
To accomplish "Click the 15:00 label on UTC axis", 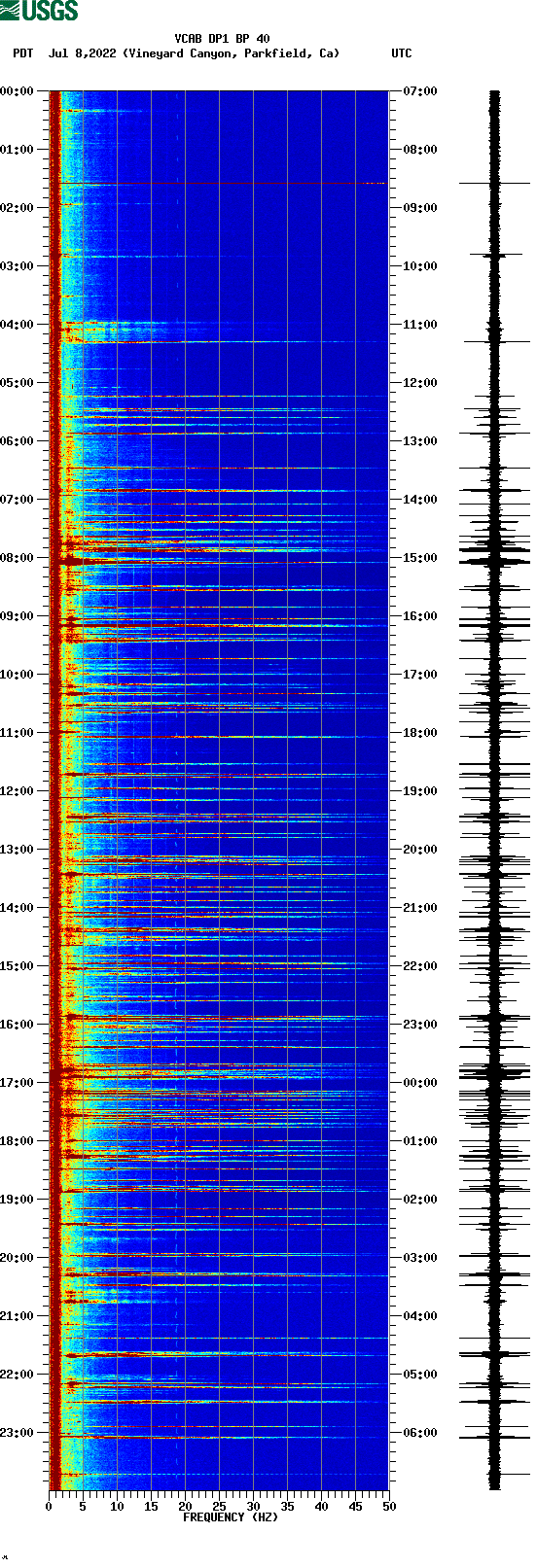I will tap(420, 558).
